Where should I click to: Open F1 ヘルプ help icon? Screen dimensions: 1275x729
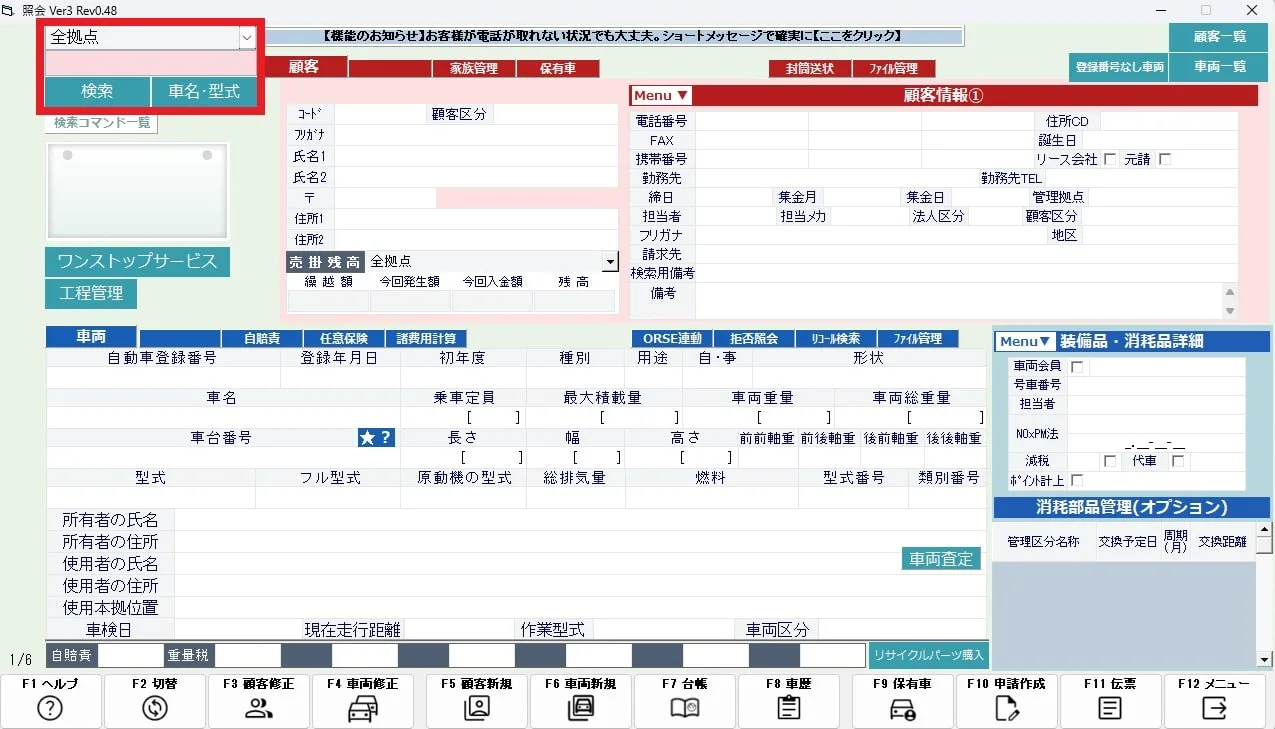[50, 708]
